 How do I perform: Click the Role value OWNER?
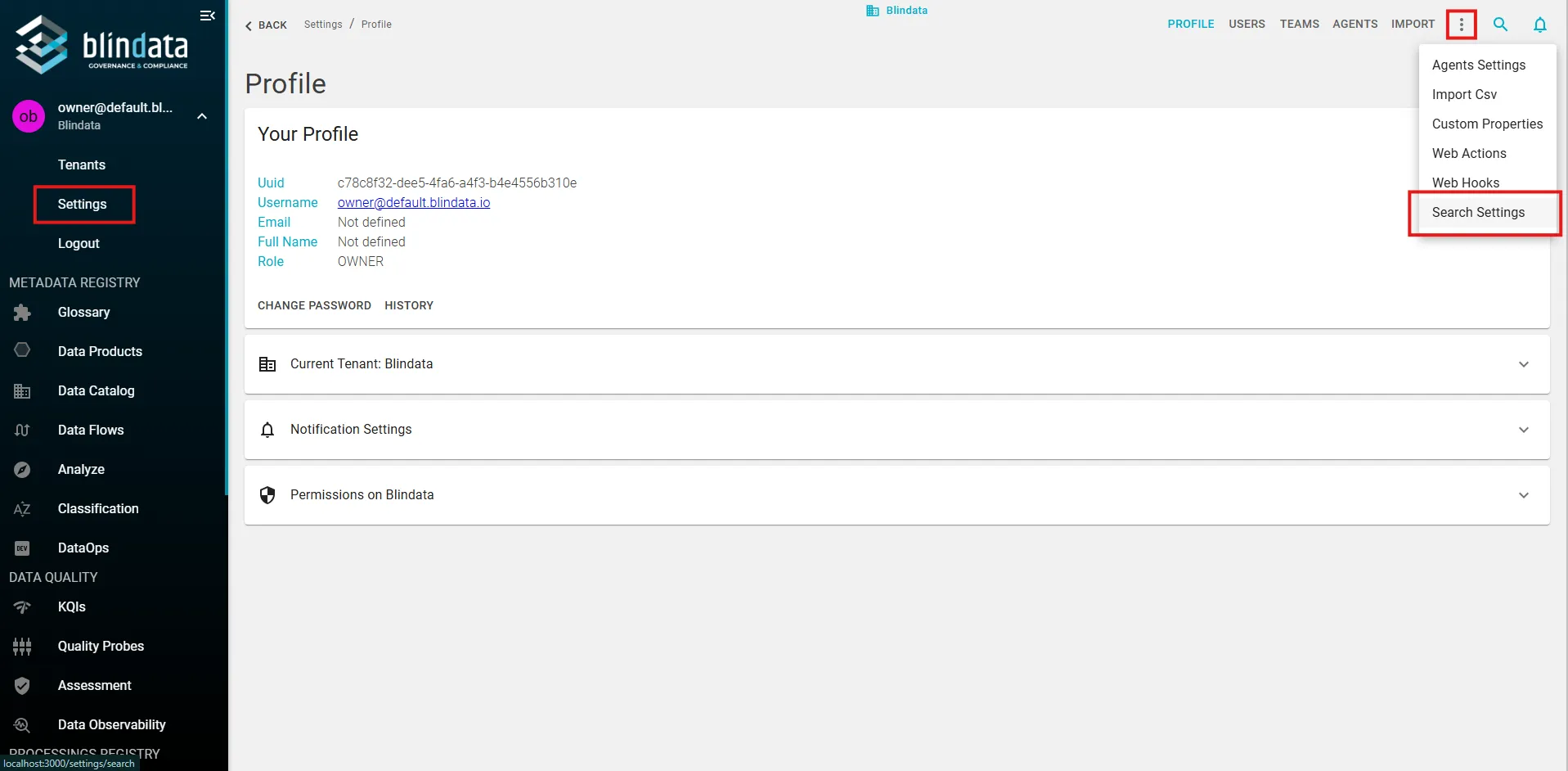(x=361, y=261)
